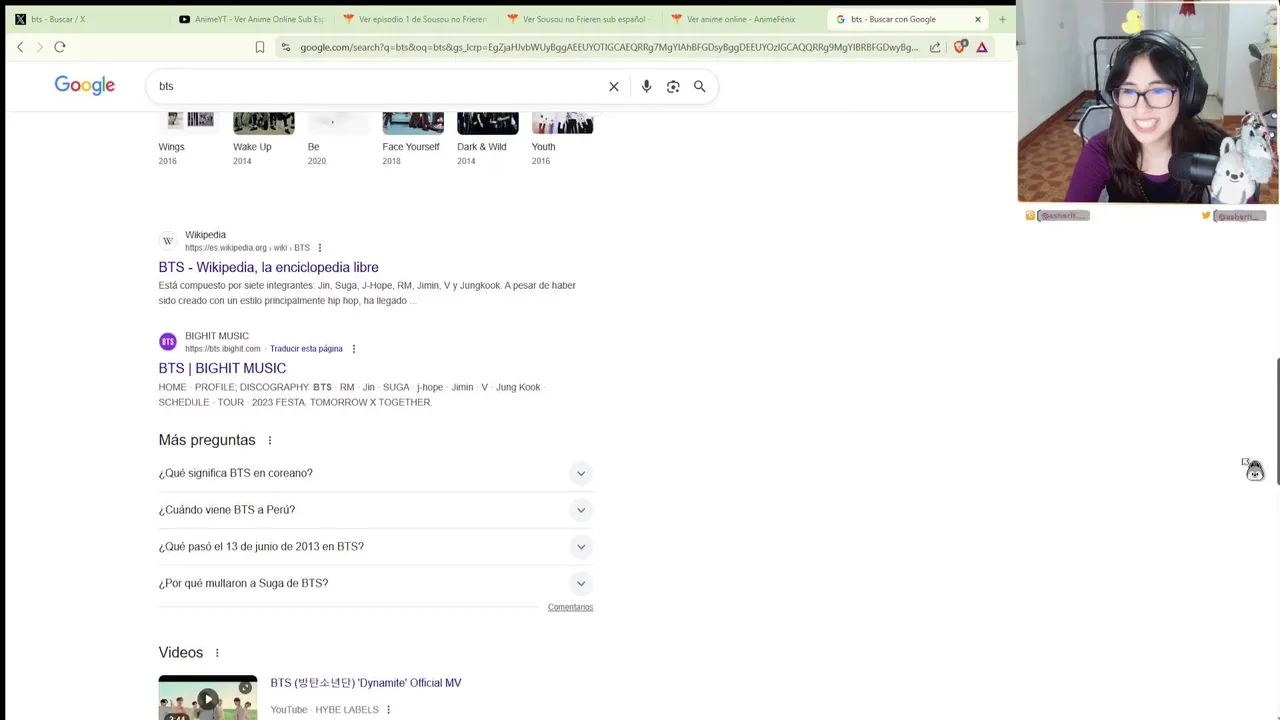Switch to Ver Sousou no Frieren sub español tab

578,19
